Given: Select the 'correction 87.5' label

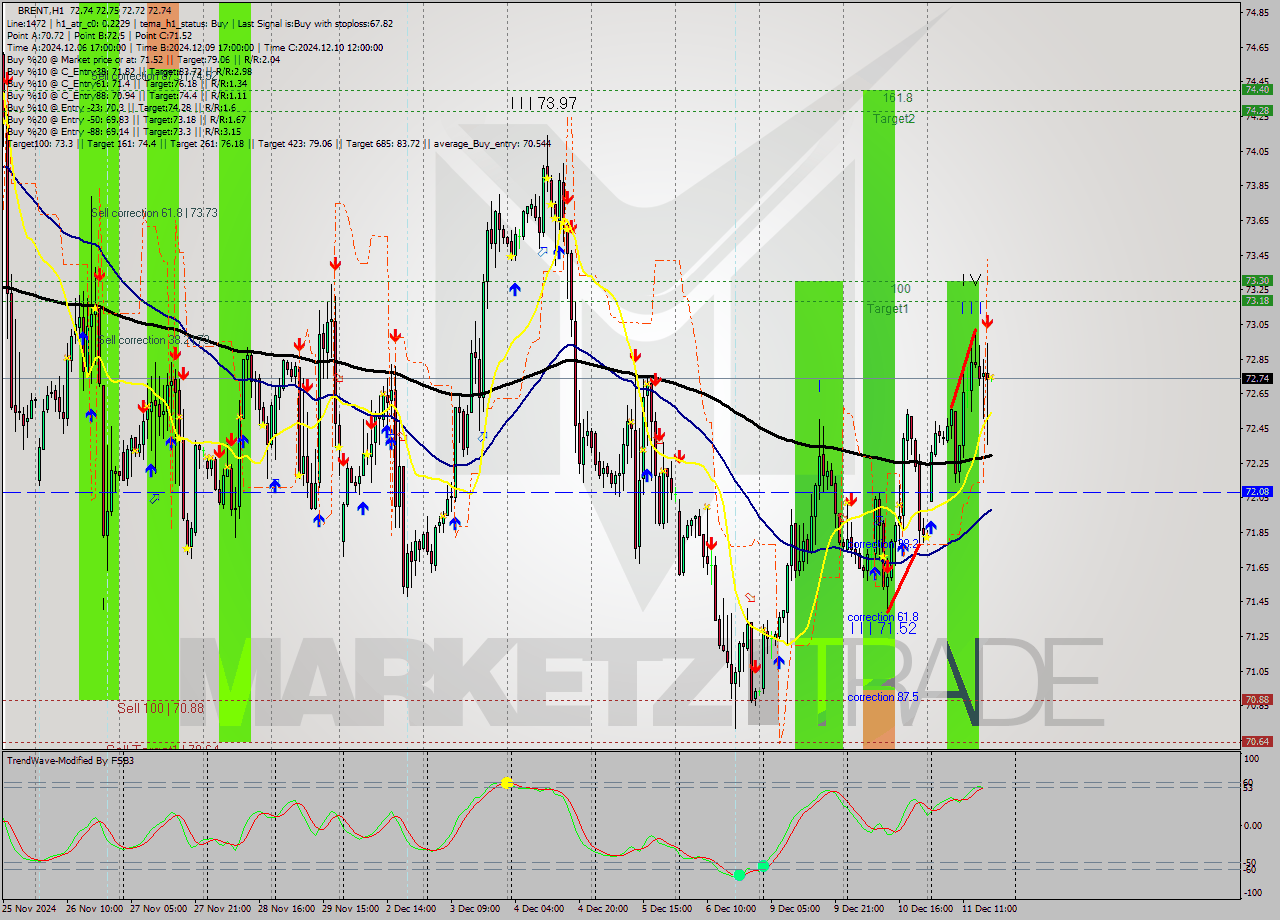Looking at the screenshot, I should 882,697.
